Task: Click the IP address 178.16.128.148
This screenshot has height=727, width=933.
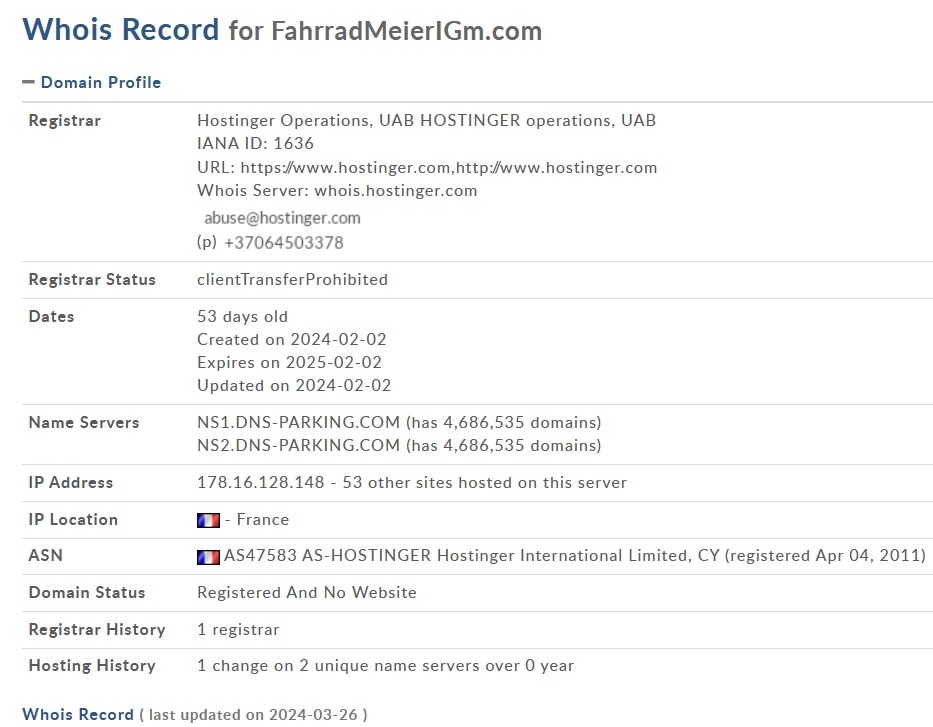Action: tap(261, 482)
